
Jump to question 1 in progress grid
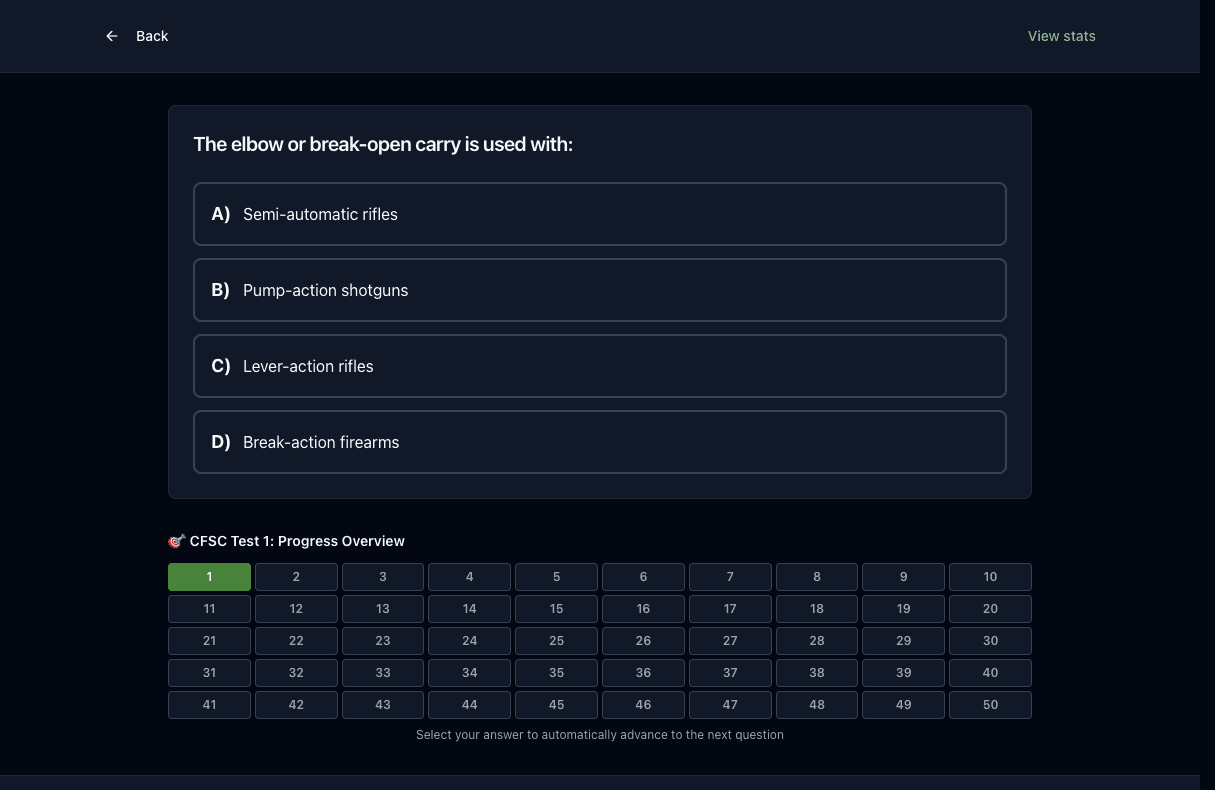209,577
